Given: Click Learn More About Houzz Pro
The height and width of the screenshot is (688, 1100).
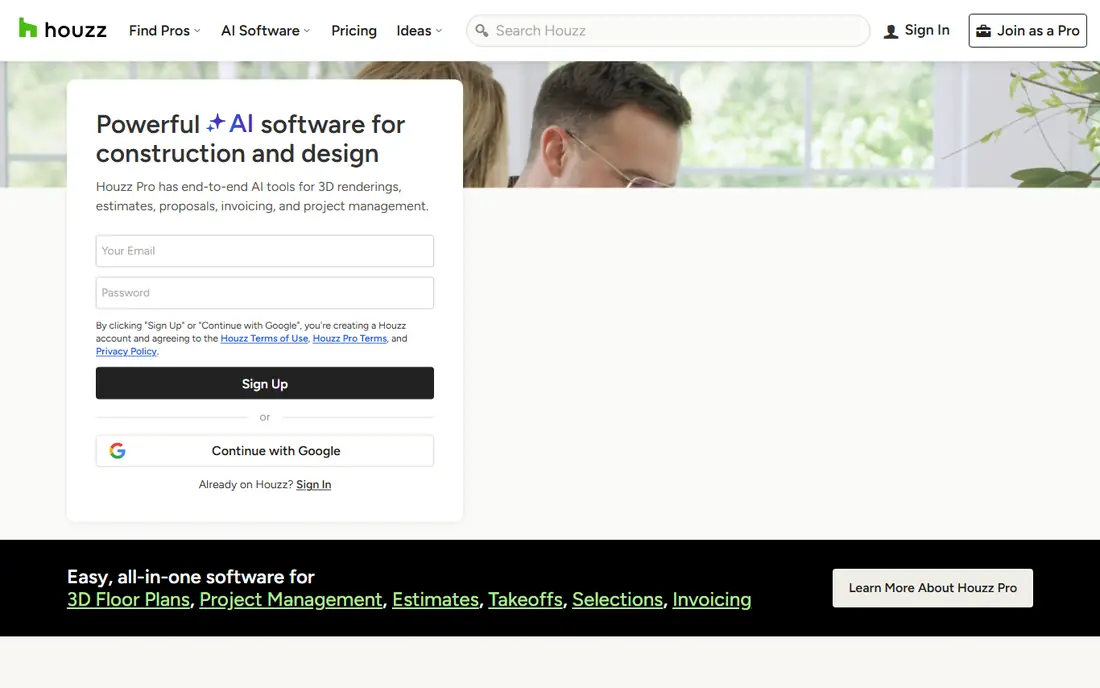Looking at the screenshot, I should 932,588.
